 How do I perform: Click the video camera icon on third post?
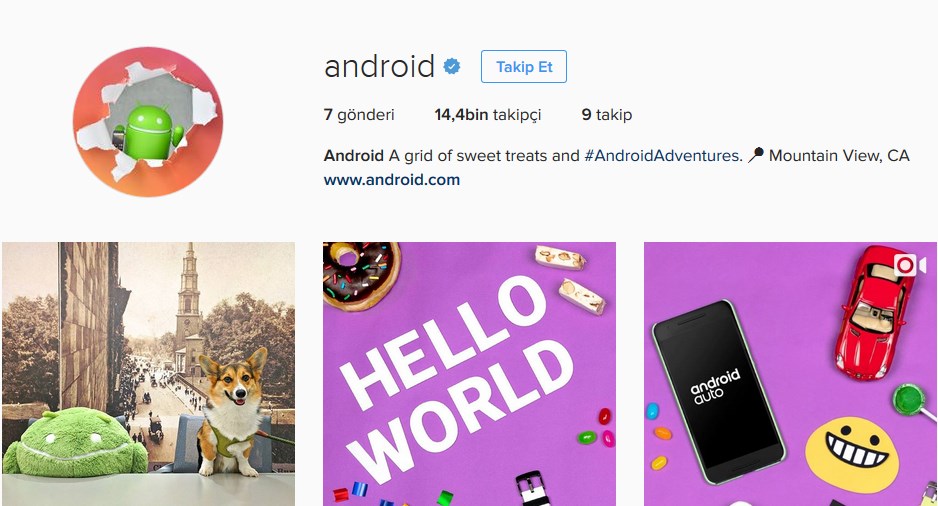point(909,265)
